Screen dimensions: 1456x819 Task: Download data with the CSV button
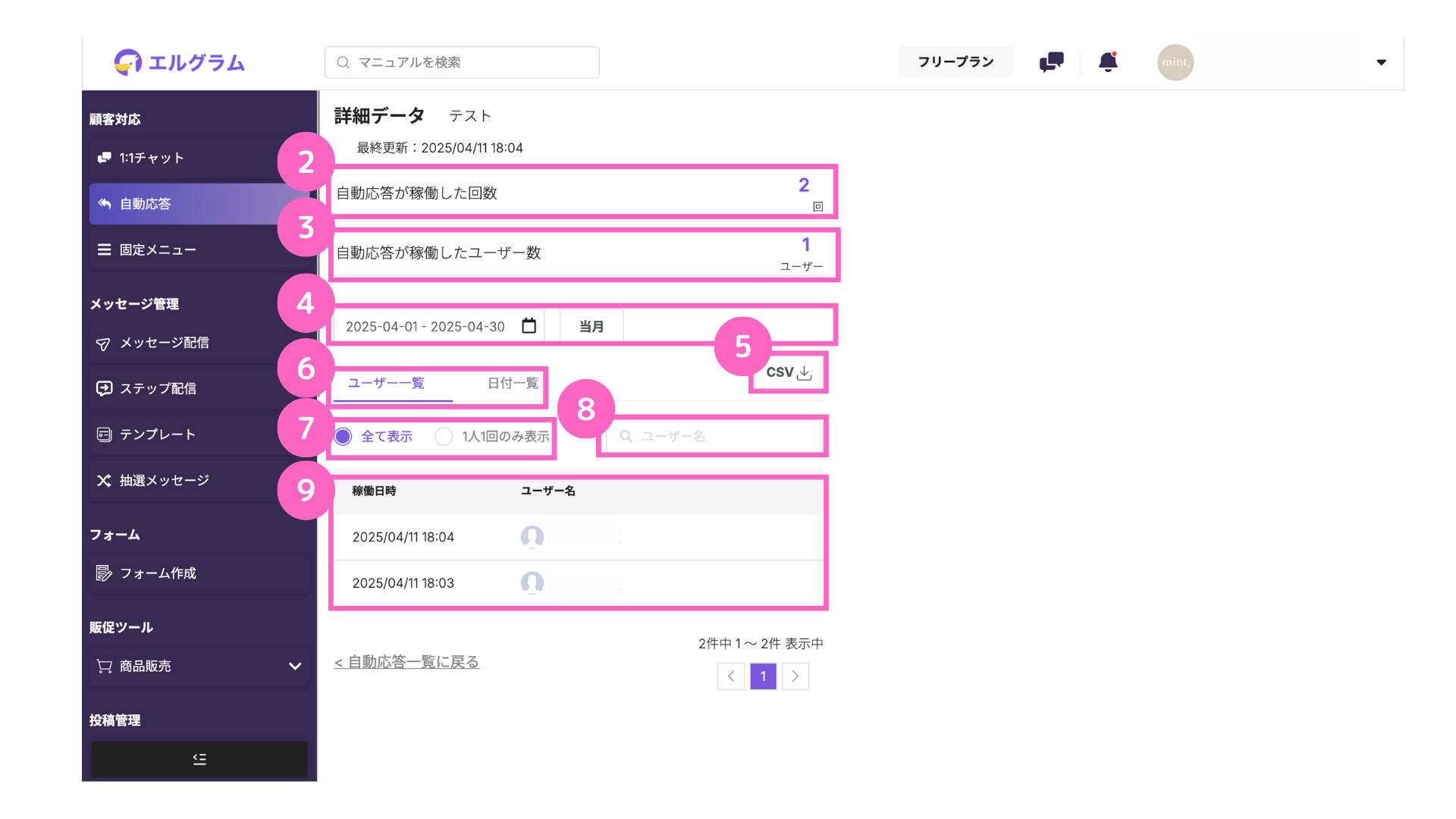click(789, 372)
